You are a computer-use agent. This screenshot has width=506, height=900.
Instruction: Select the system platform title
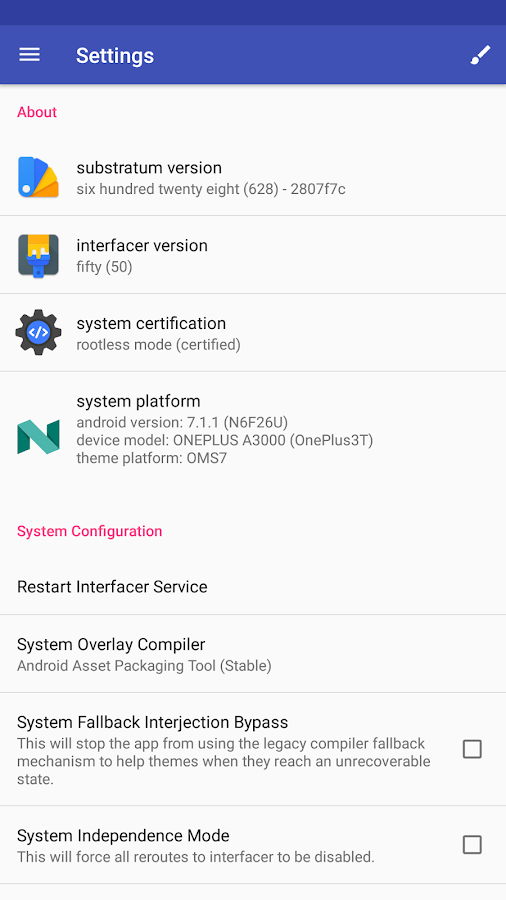tap(138, 401)
